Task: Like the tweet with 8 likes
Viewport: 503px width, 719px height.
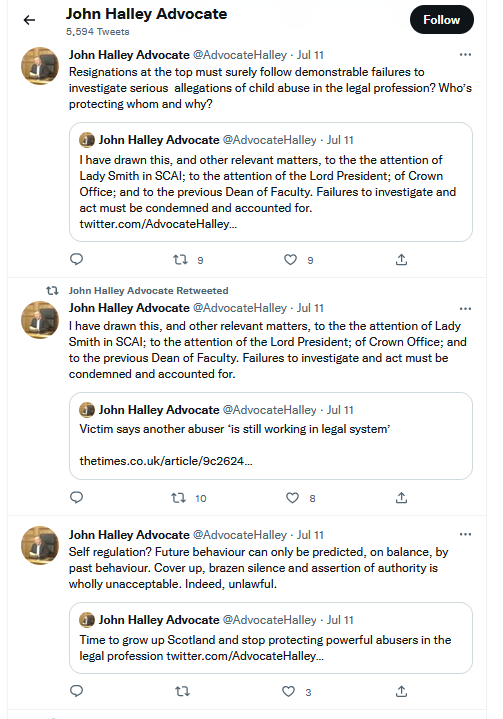Action: pyautogui.click(x=293, y=498)
